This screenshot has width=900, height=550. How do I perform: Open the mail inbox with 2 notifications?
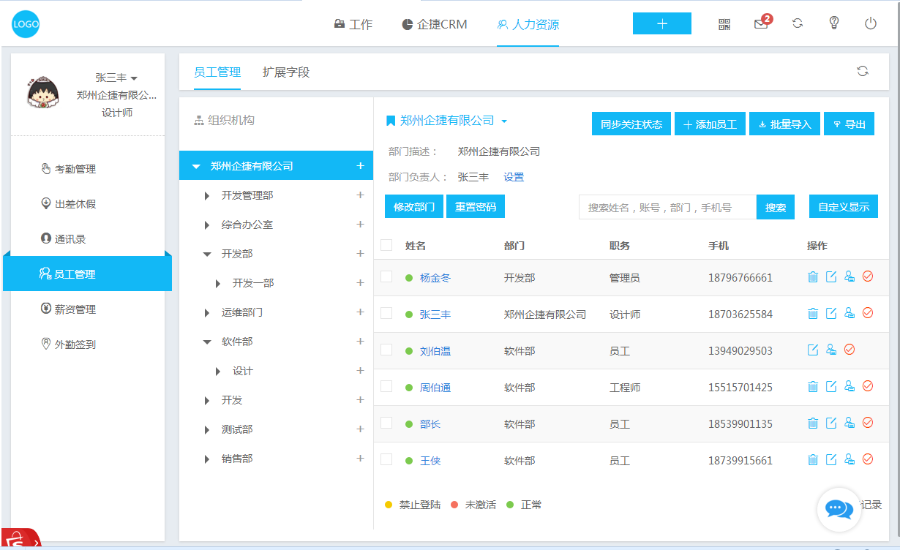761,24
